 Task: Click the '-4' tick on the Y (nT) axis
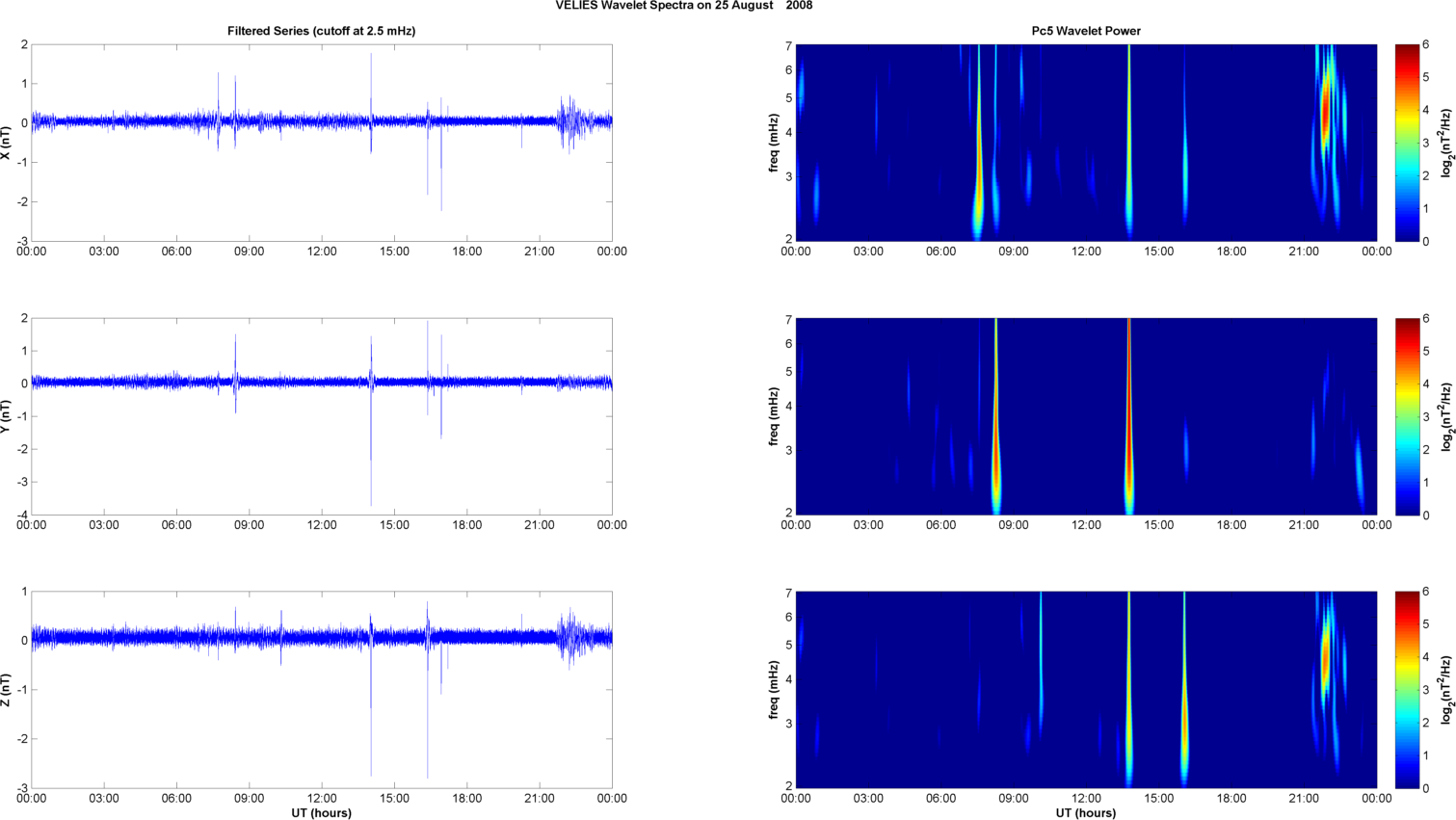pyautogui.click(x=22, y=515)
